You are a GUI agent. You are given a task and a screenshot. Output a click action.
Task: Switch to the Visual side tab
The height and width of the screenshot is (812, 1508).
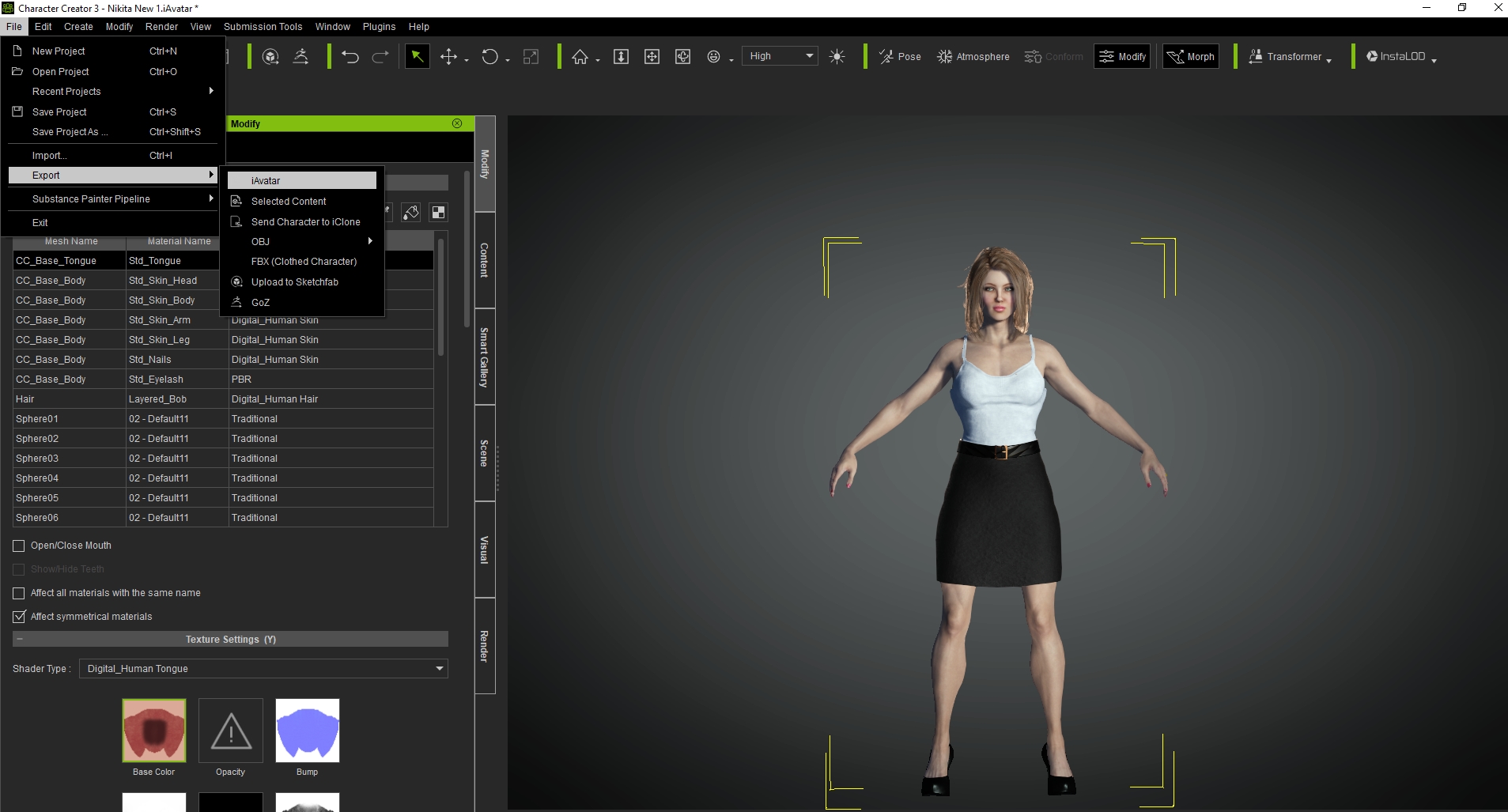point(485,550)
